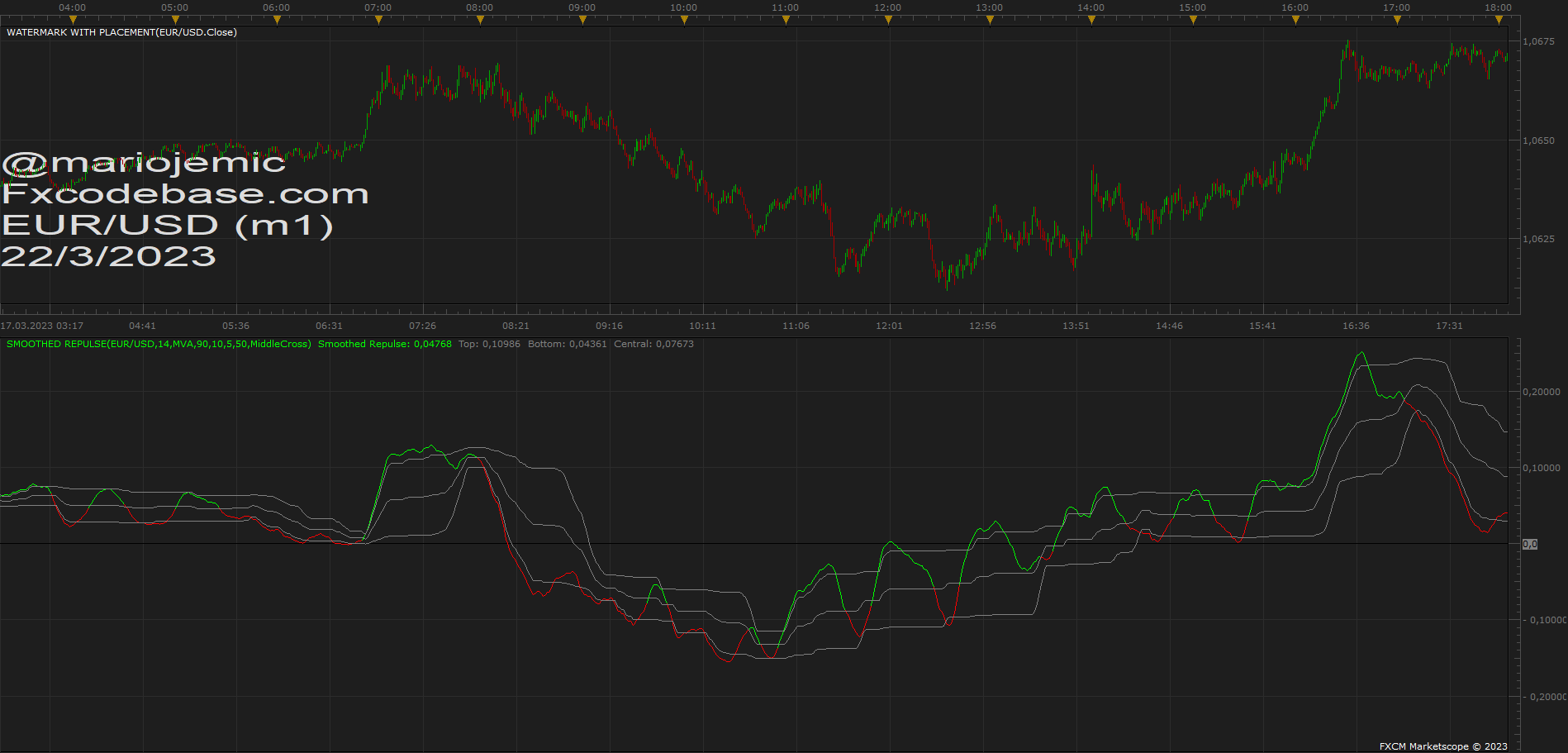The width and height of the screenshot is (1568, 753).
Task: Select the 10:11 time axis label
Action: point(702,326)
